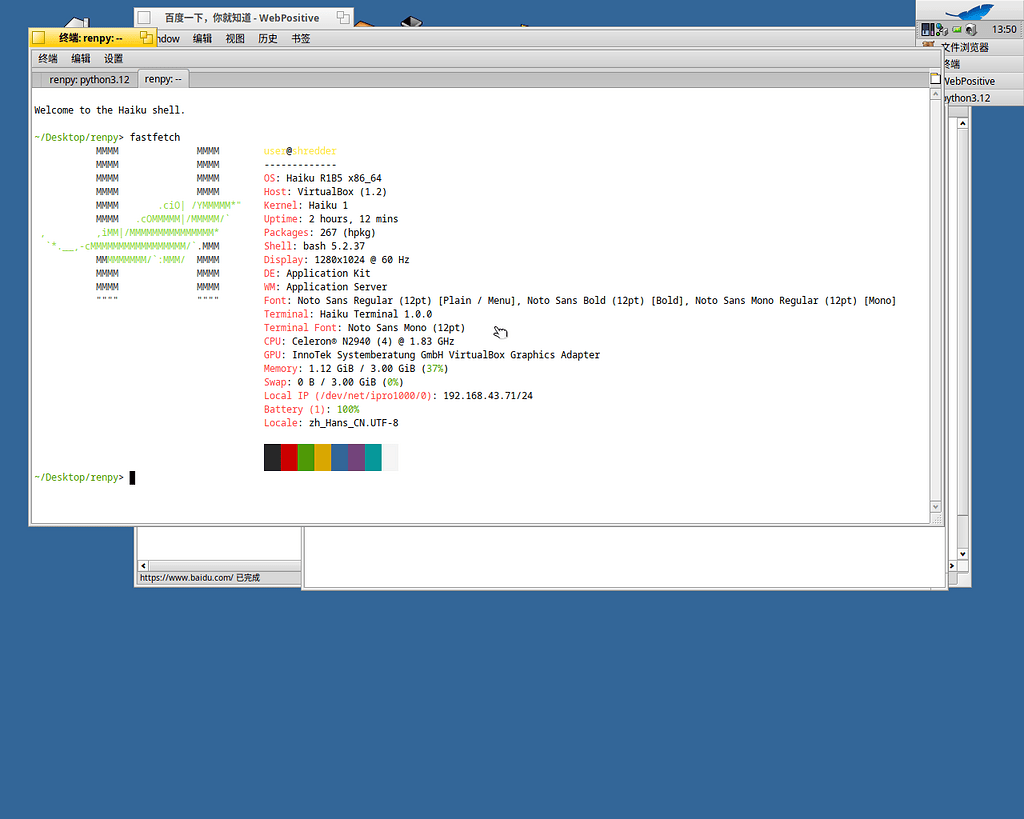Click the browser horizontal scroll left arrow
Screen dimensions: 1024x819
pos(142,565)
